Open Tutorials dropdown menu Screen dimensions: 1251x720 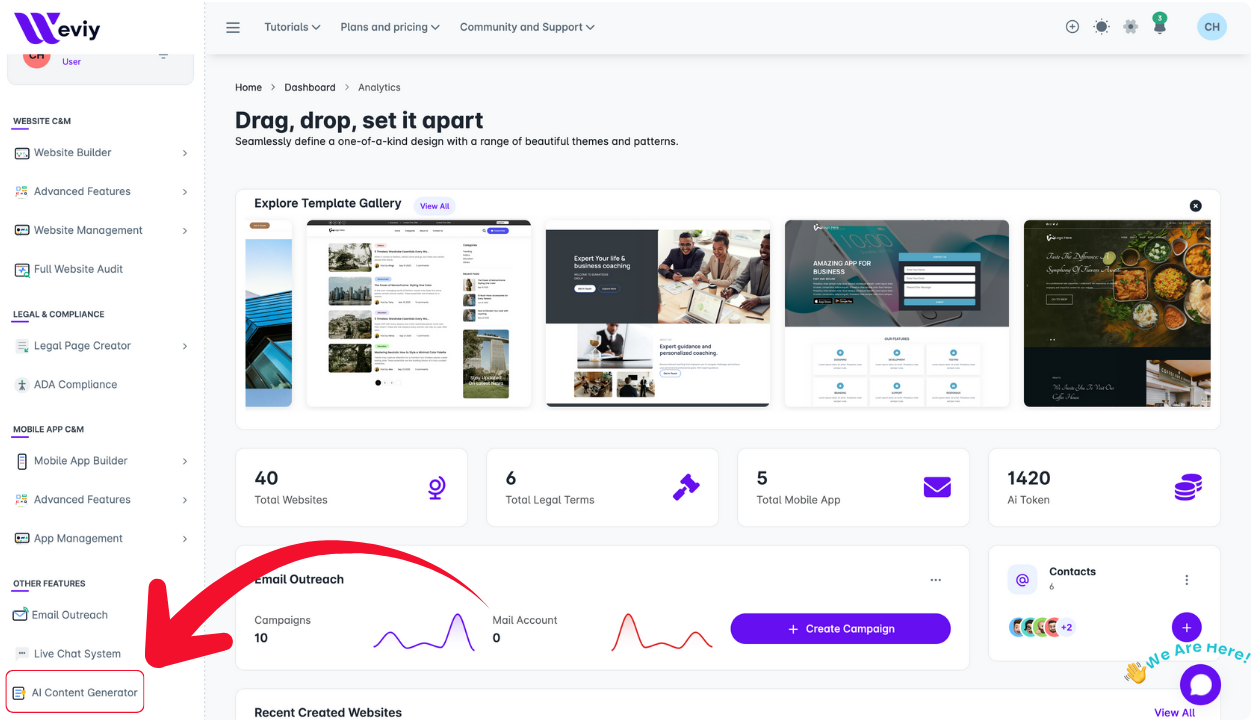(292, 27)
